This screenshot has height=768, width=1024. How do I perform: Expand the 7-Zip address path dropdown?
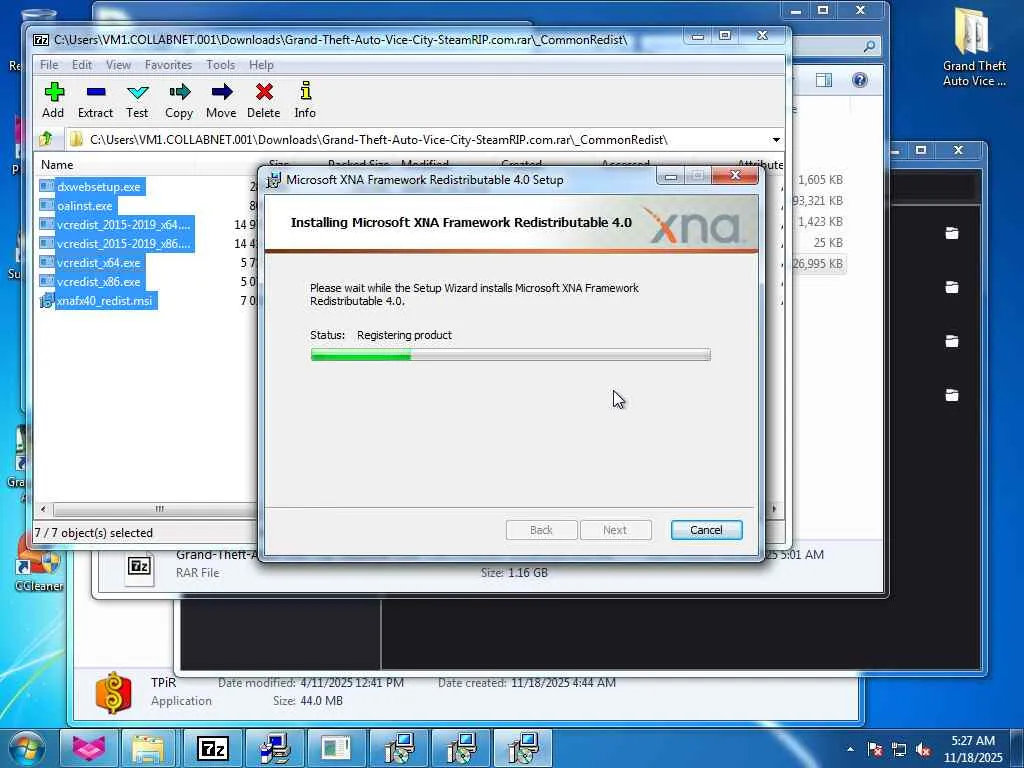[x=776, y=140]
